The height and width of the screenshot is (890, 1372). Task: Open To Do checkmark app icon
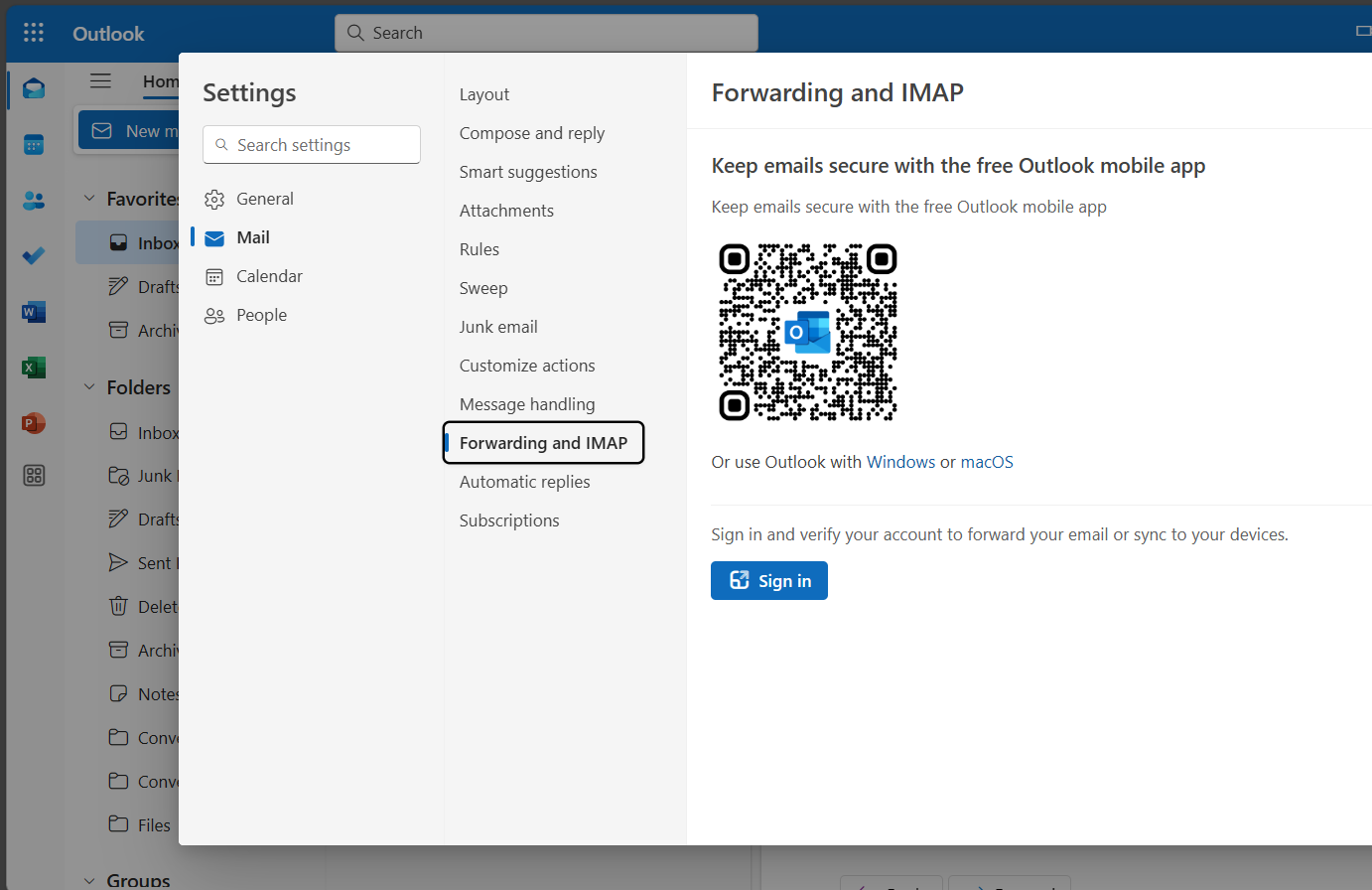point(34,256)
